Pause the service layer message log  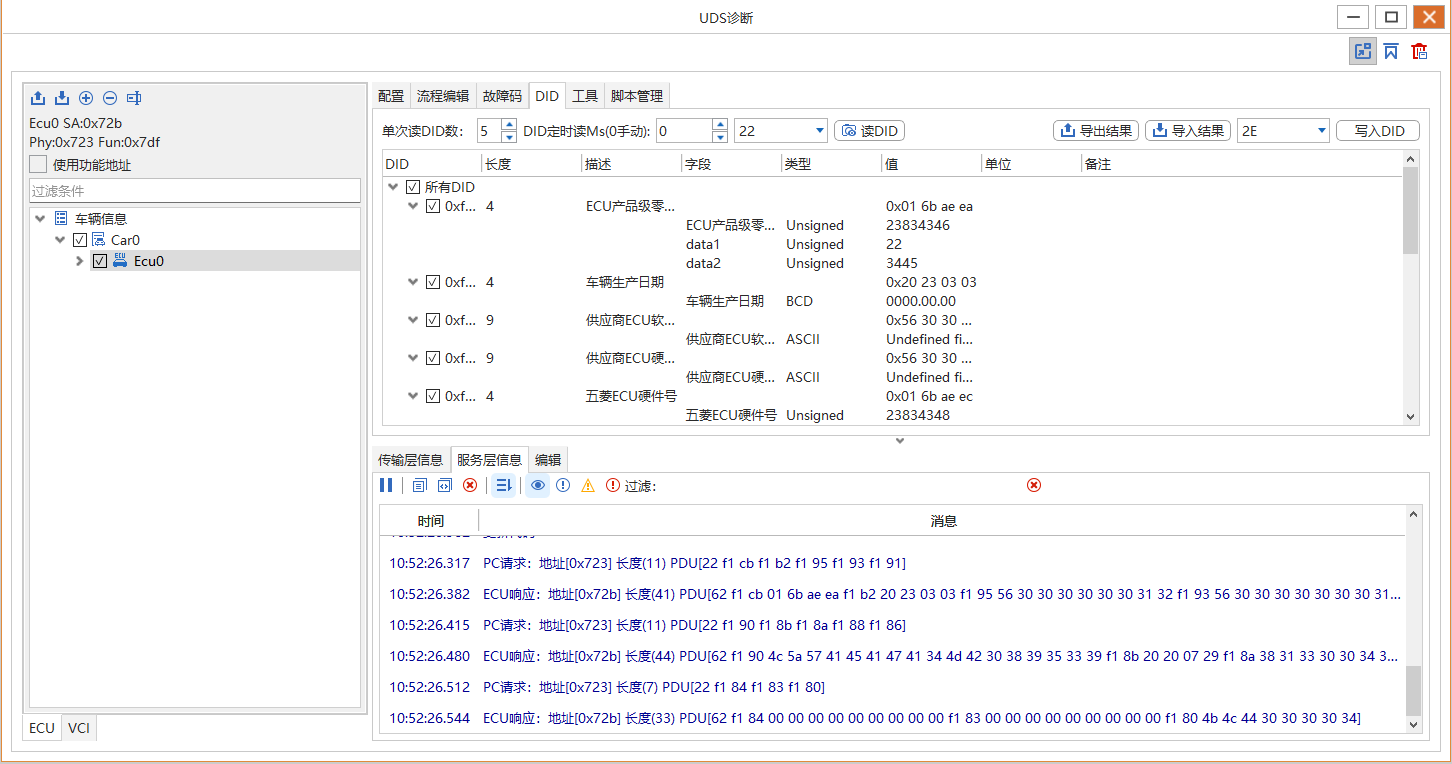point(386,485)
